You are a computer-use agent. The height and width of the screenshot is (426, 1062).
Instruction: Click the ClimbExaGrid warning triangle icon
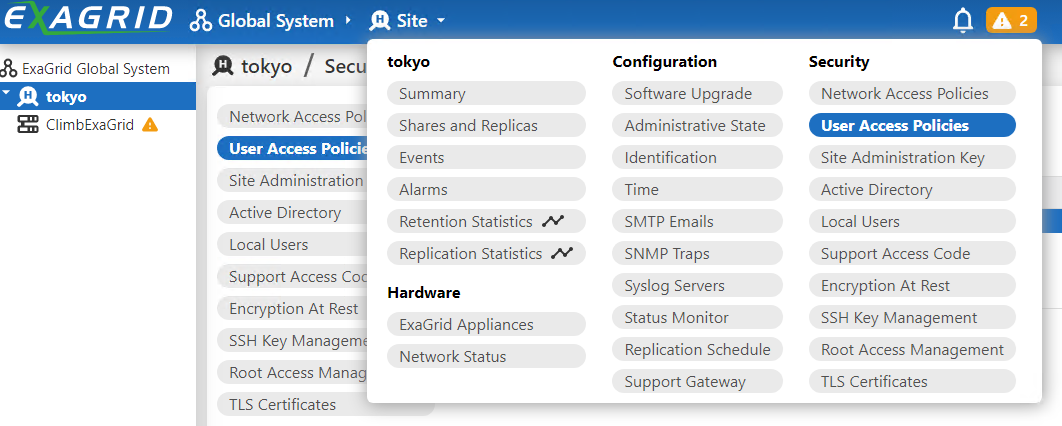point(150,125)
